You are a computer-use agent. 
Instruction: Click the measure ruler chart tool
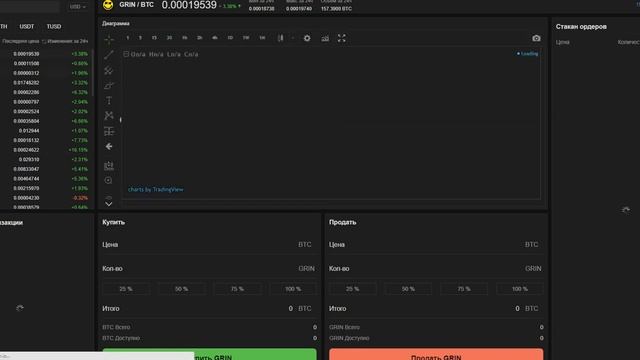pyautogui.click(x=109, y=165)
